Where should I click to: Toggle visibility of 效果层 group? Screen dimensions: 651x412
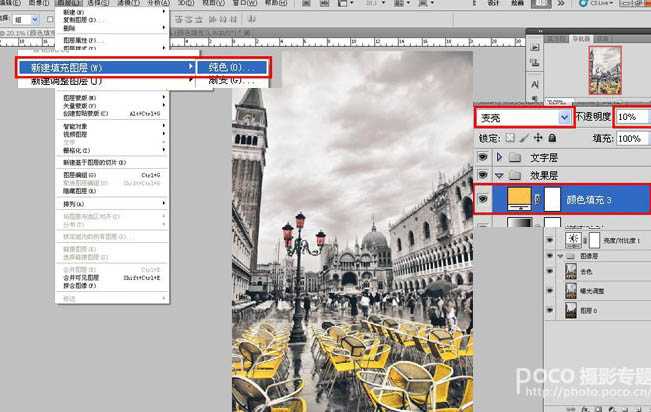(x=482, y=175)
